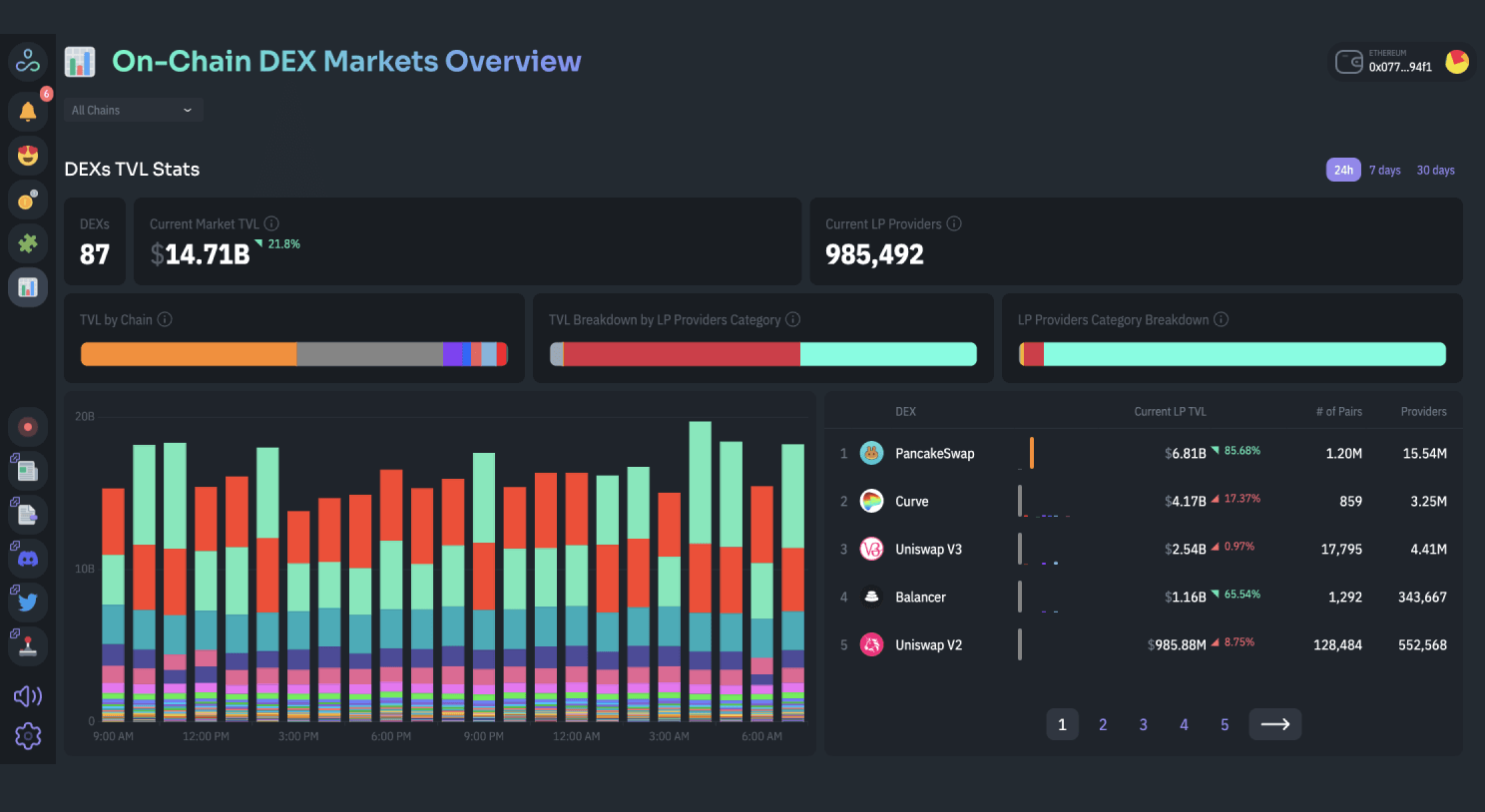The width and height of the screenshot is (1485, 812).
Task: Switch to the 7 days tab
Action: pos(1384,171)
